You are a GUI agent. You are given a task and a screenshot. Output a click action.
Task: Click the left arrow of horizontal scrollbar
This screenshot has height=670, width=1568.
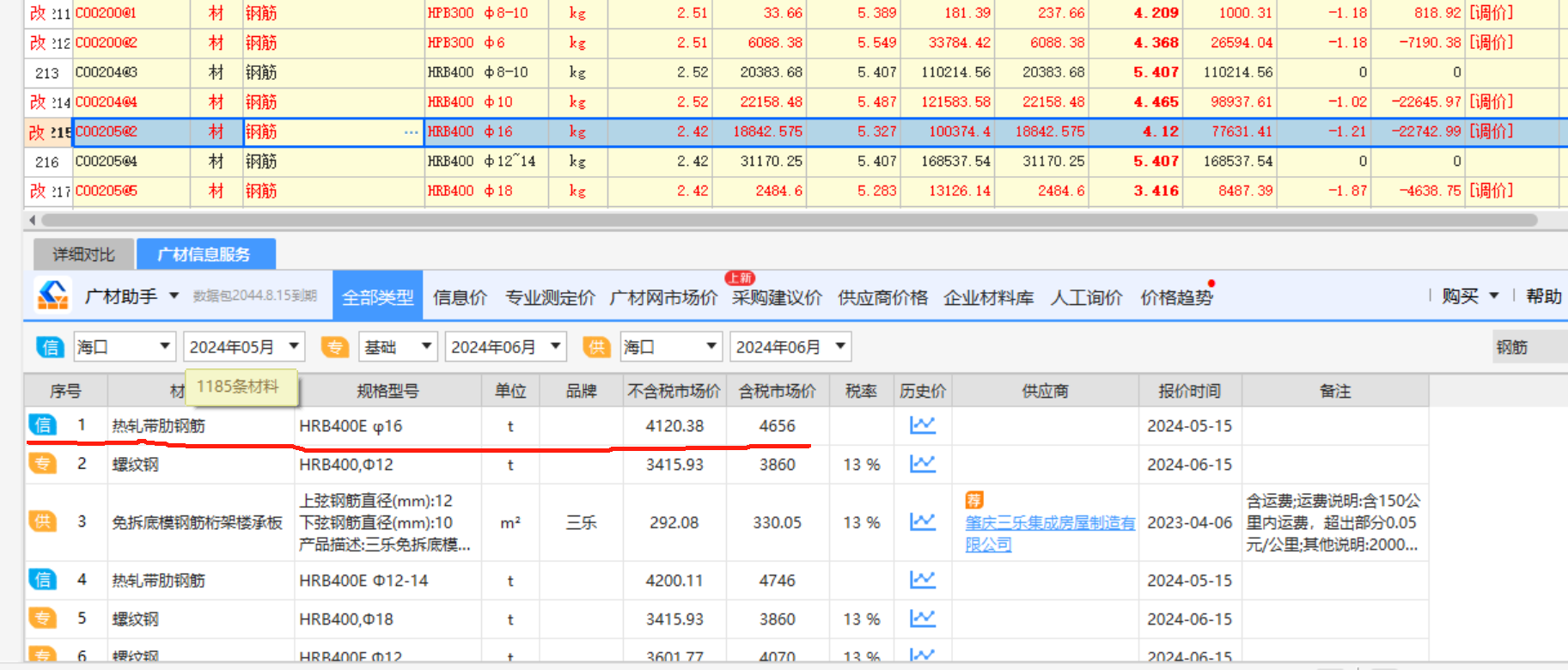click(33, 220)
